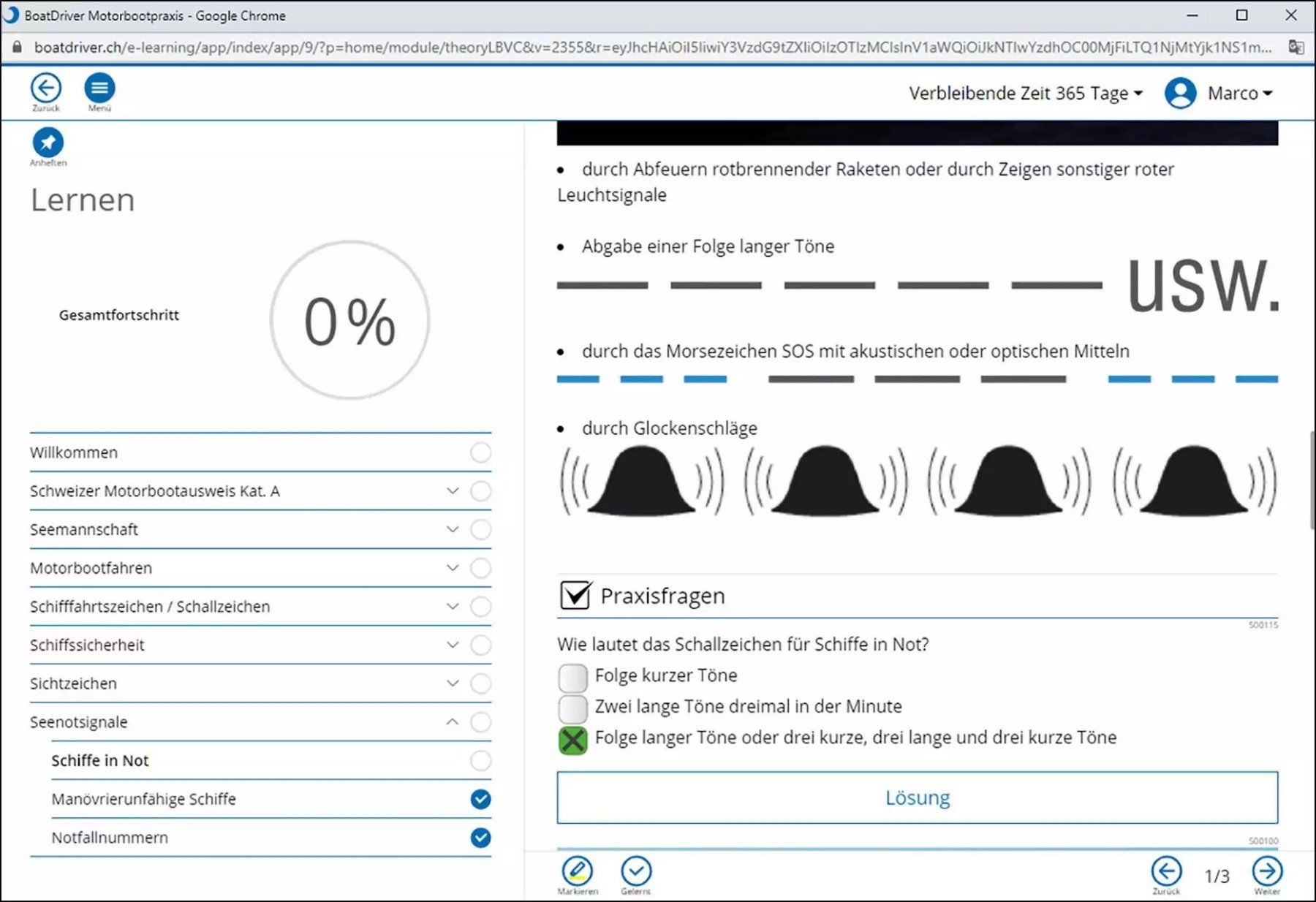Open the Willkommen chapter
Image resolution: width=1316 pixels, height=902 pixels.
click(x=260, y=452)
